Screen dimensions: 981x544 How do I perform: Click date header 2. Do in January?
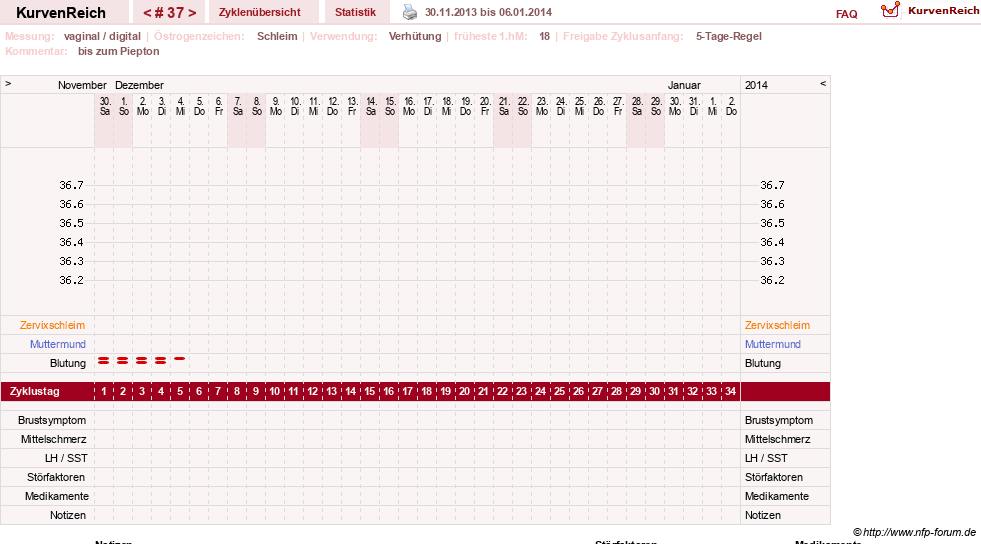pos(731,106)
